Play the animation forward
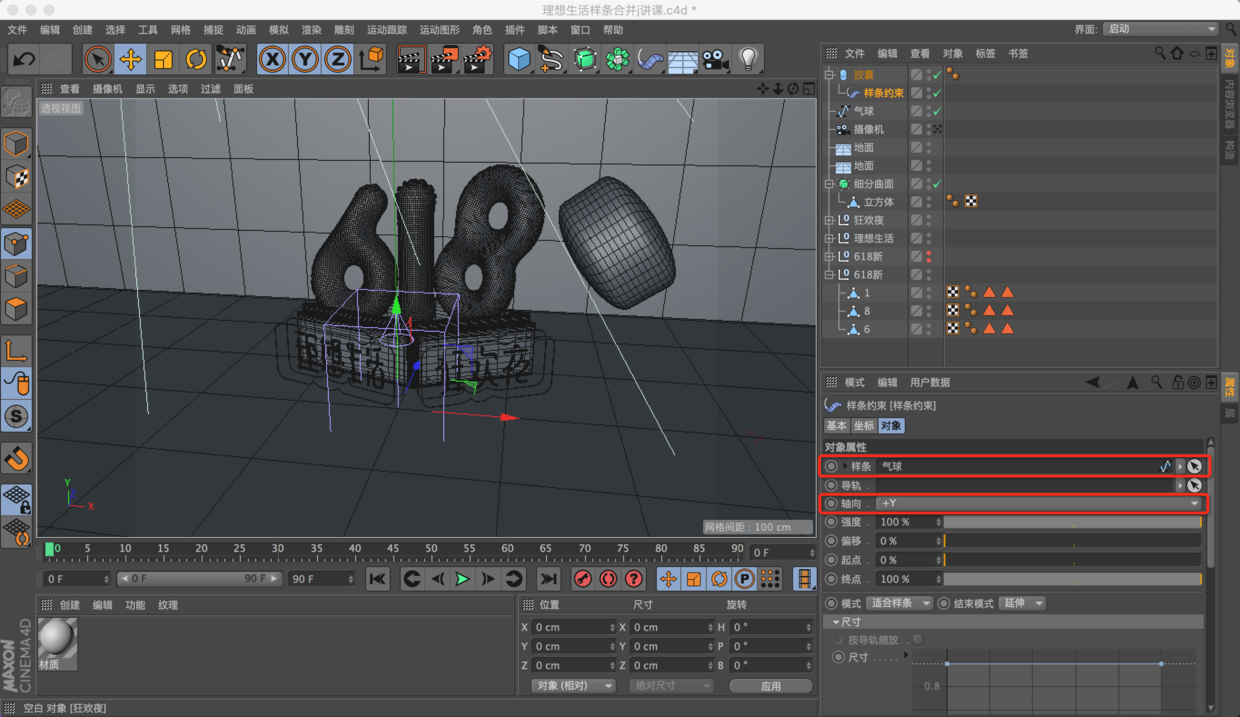The image size is (1240, 717). point(462,579)
